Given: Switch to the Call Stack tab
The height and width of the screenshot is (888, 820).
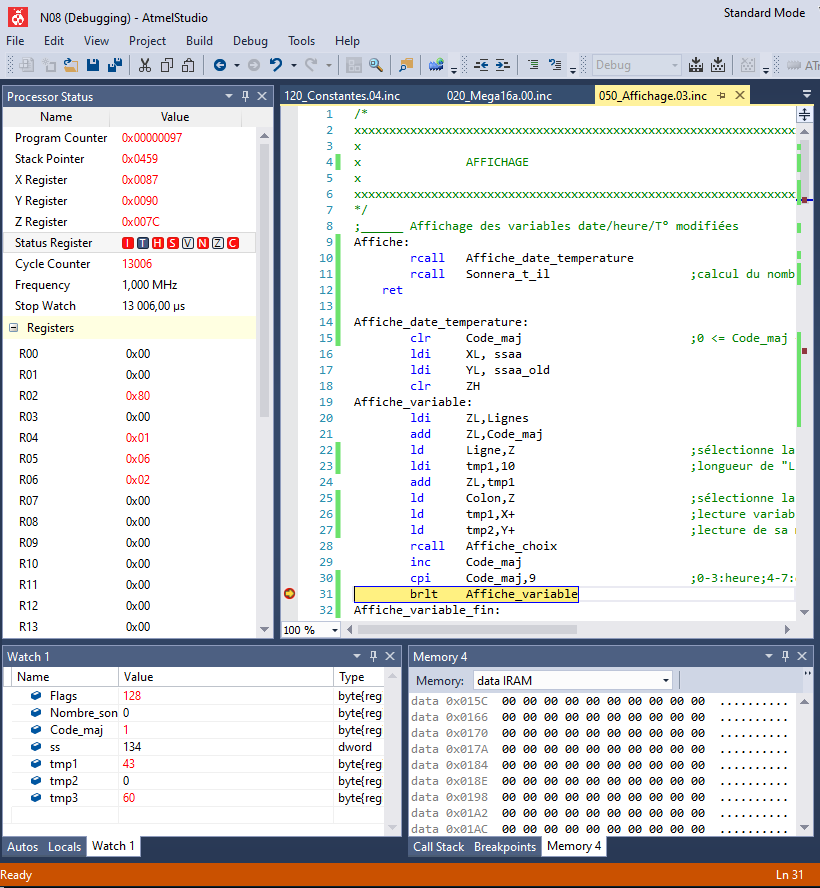Looking at the screenshot, I should click(x=438, y=846).
